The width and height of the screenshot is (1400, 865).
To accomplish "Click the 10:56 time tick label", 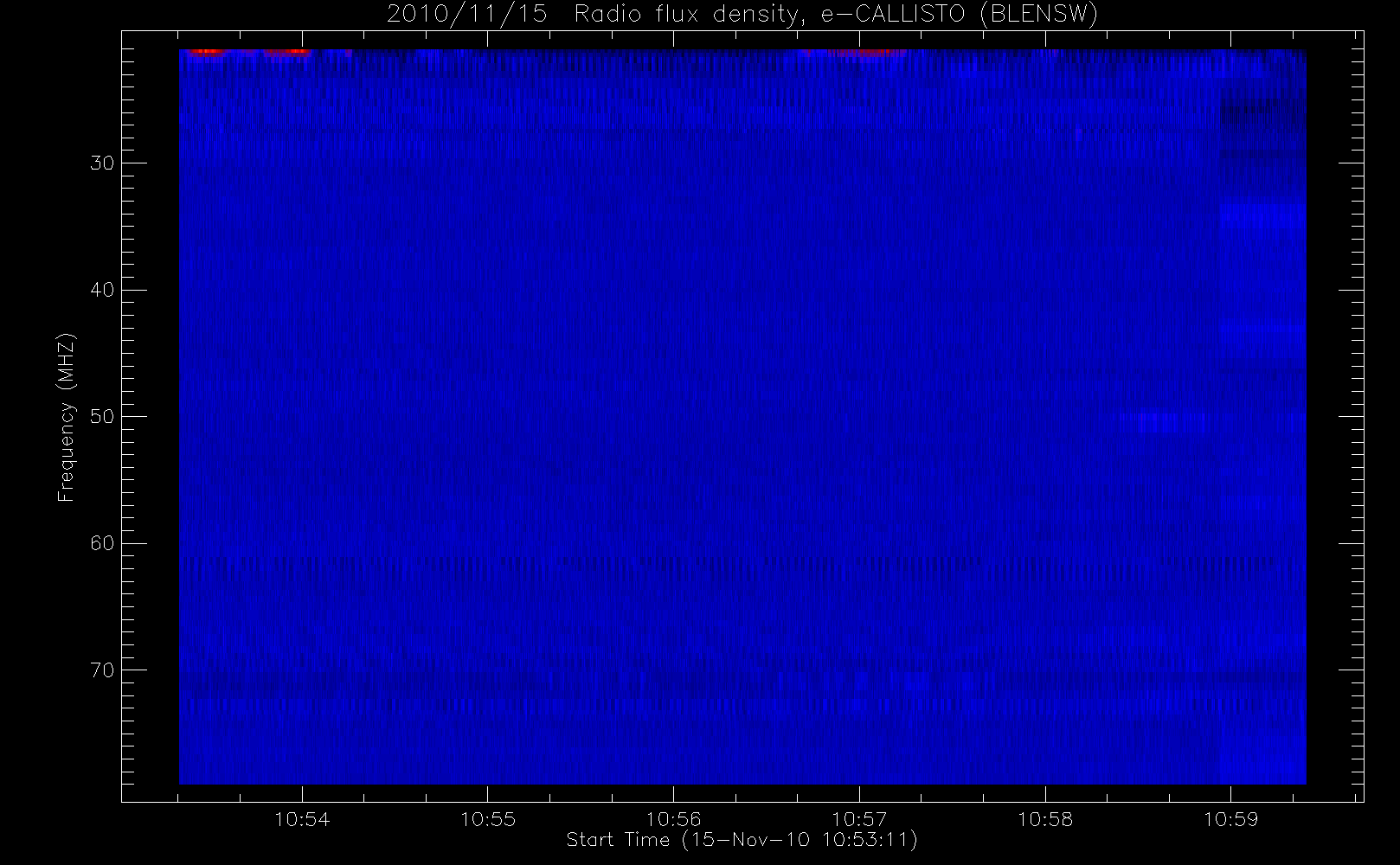I will [673, 819].
